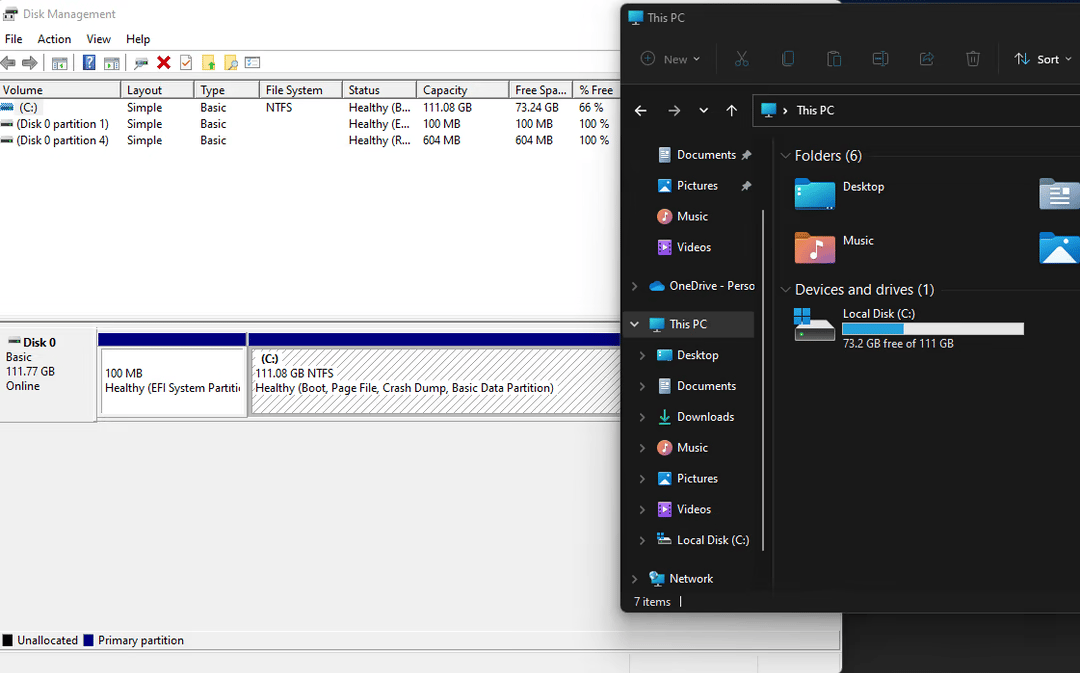Go forward with File Explorer right arrow
Image resolution: width=1080 pixels, height=673 pixels.
click(674, 110)
